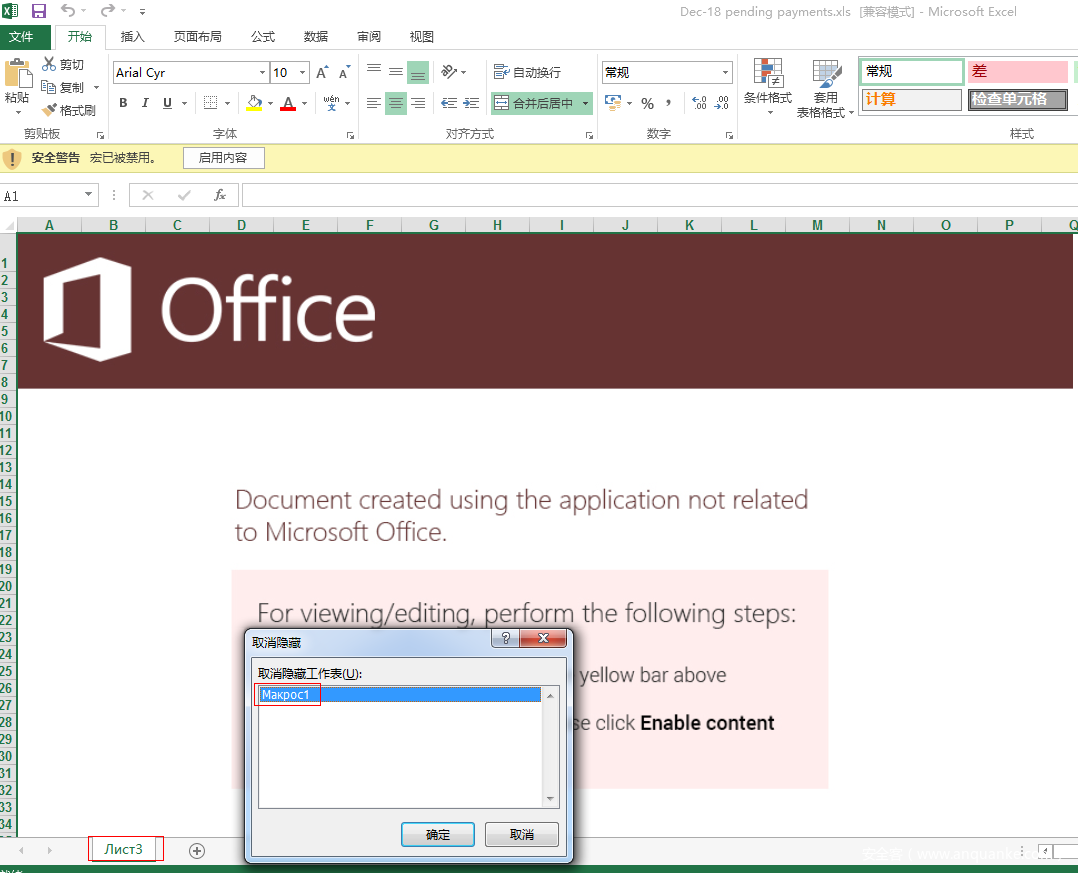Screen dimensions: 1078x873
Task: Increase decimal places
Action: (699, 103)
